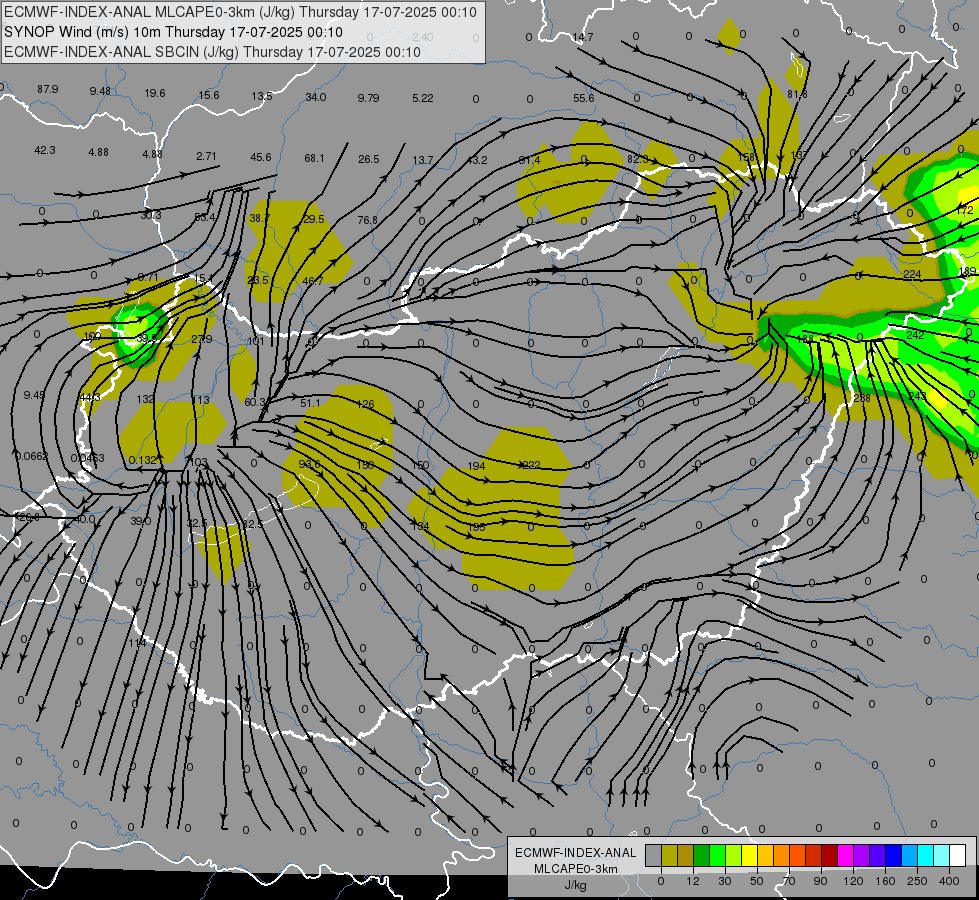Screen dimensions: 979x900
Task: Select the dark red legend swatch
Action: [x=830, y=856]
